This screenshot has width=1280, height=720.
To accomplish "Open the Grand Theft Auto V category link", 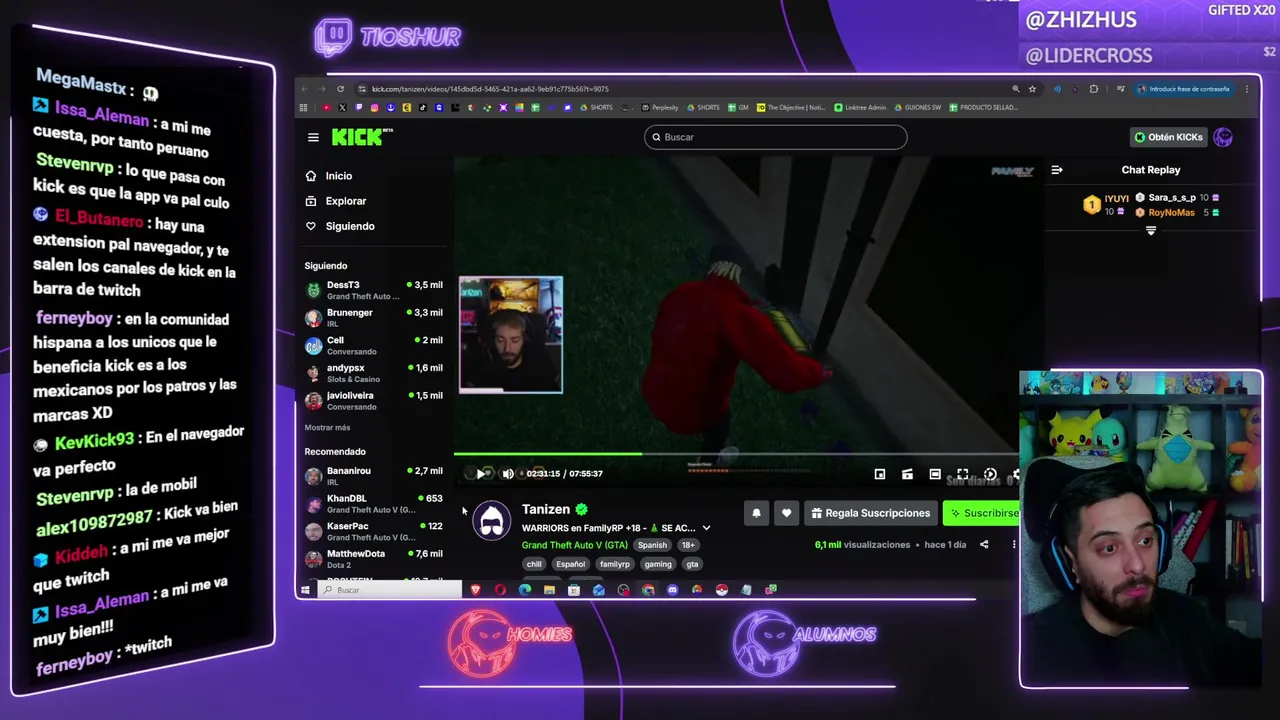I will 574,545.
